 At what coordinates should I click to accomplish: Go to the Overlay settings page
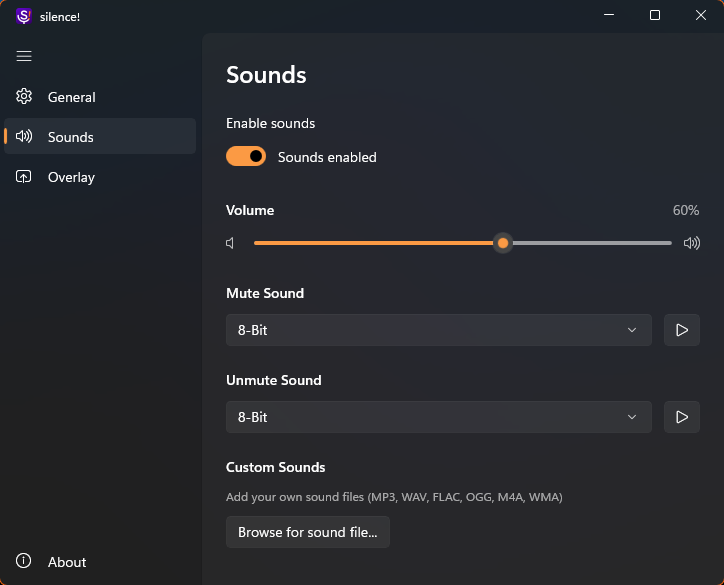pos(100,177)
